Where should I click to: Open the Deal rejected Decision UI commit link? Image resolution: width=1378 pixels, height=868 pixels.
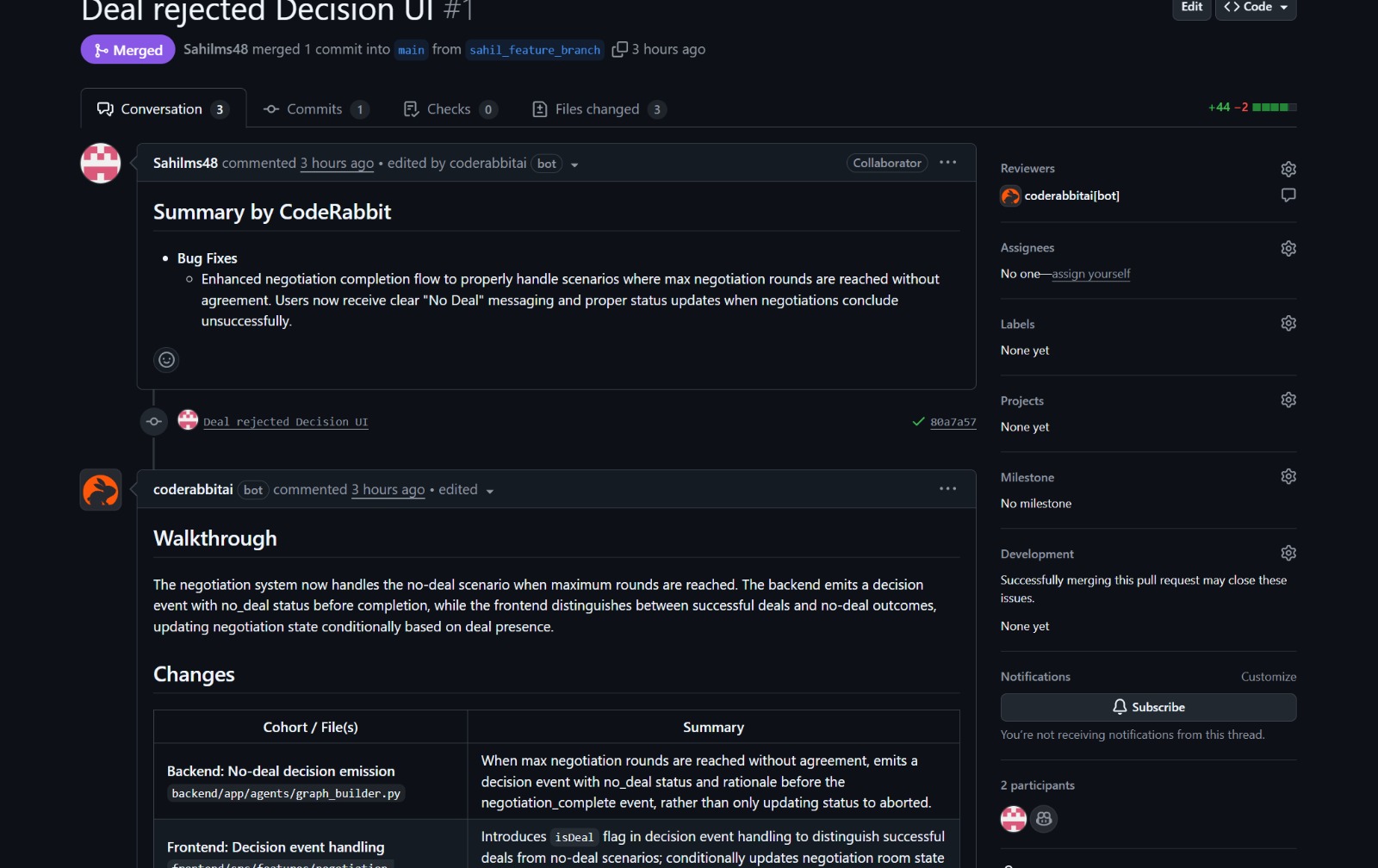click(x=285, y=422)
